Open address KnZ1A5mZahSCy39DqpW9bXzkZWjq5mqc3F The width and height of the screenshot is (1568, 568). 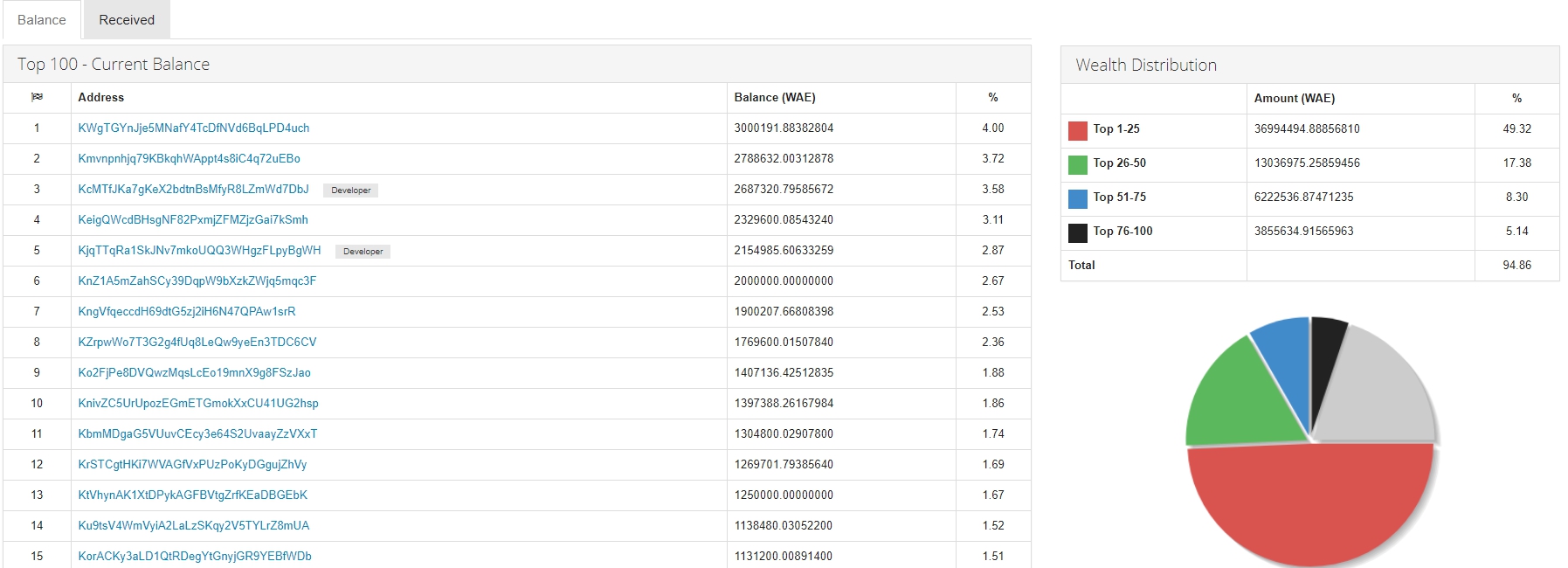tap(197, 281)
